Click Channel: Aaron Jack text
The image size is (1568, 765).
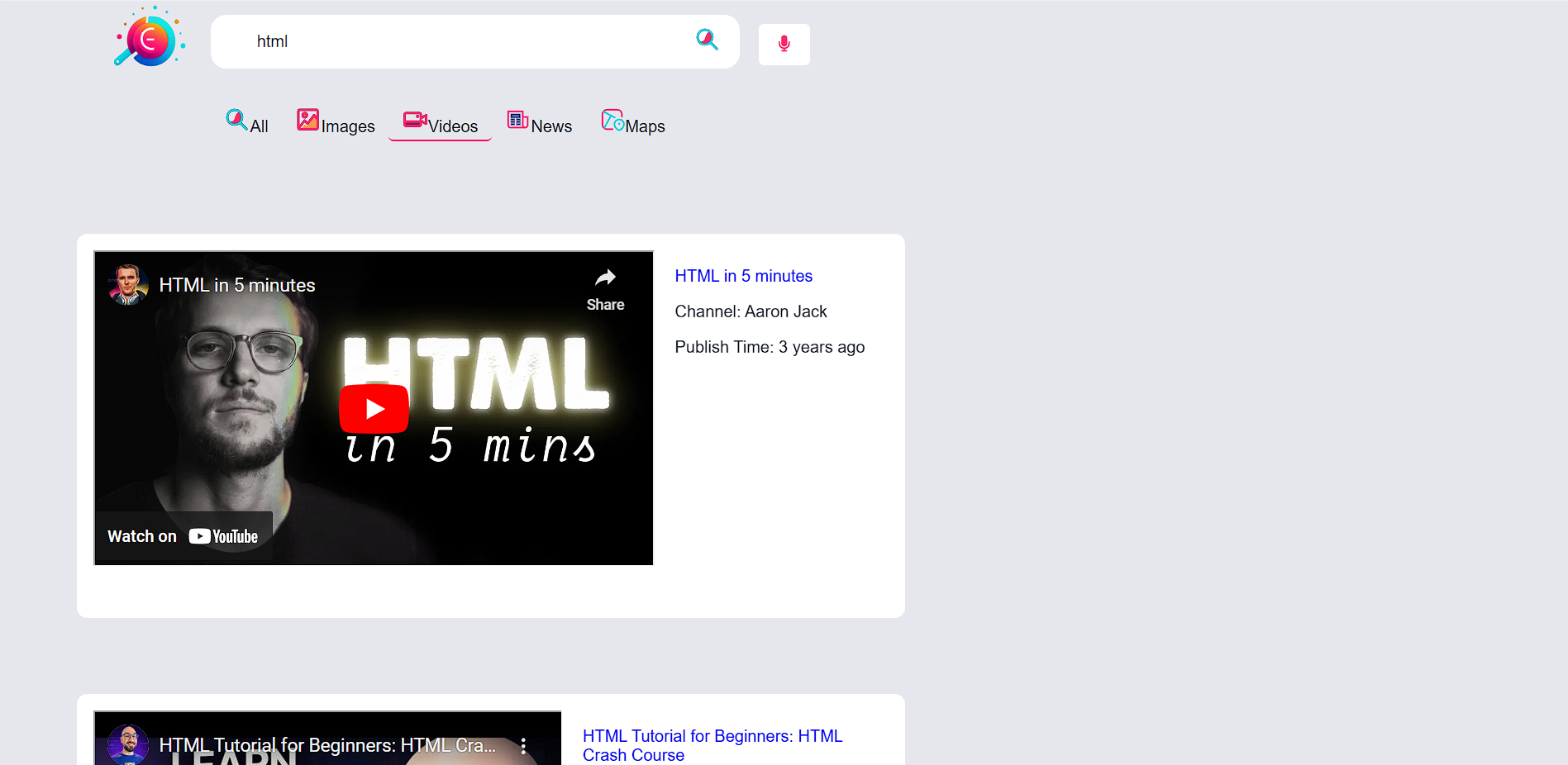tap(751, 311)
